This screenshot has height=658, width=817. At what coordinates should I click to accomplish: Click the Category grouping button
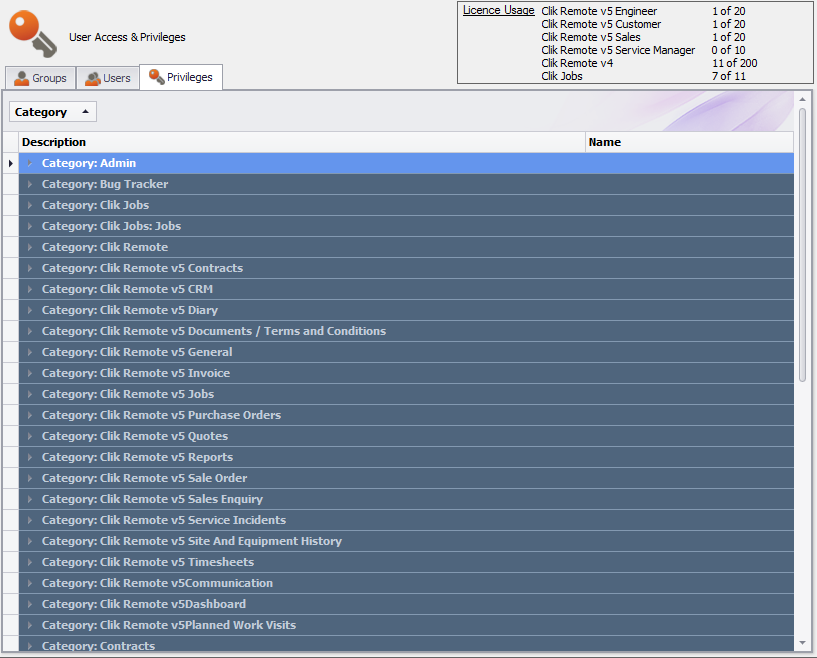pos(53,112)
